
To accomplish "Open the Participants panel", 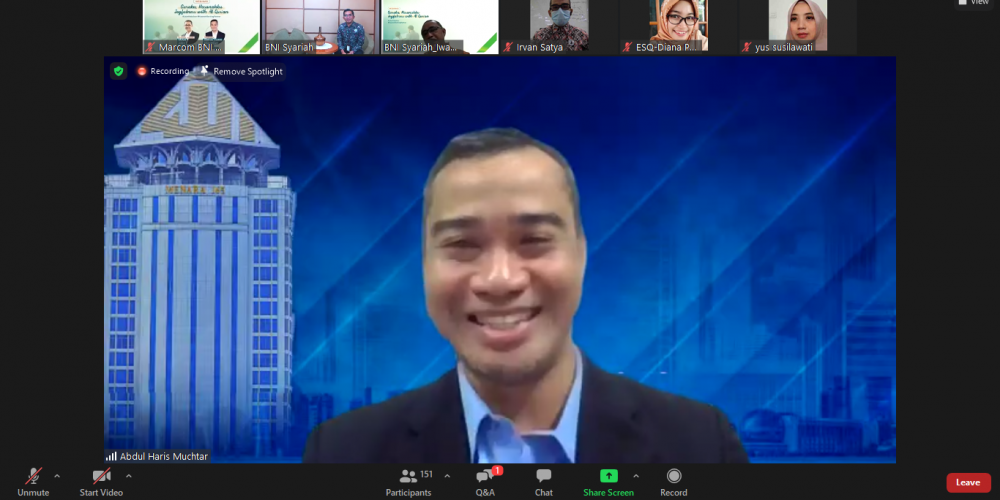I will [x=409, y=479].
